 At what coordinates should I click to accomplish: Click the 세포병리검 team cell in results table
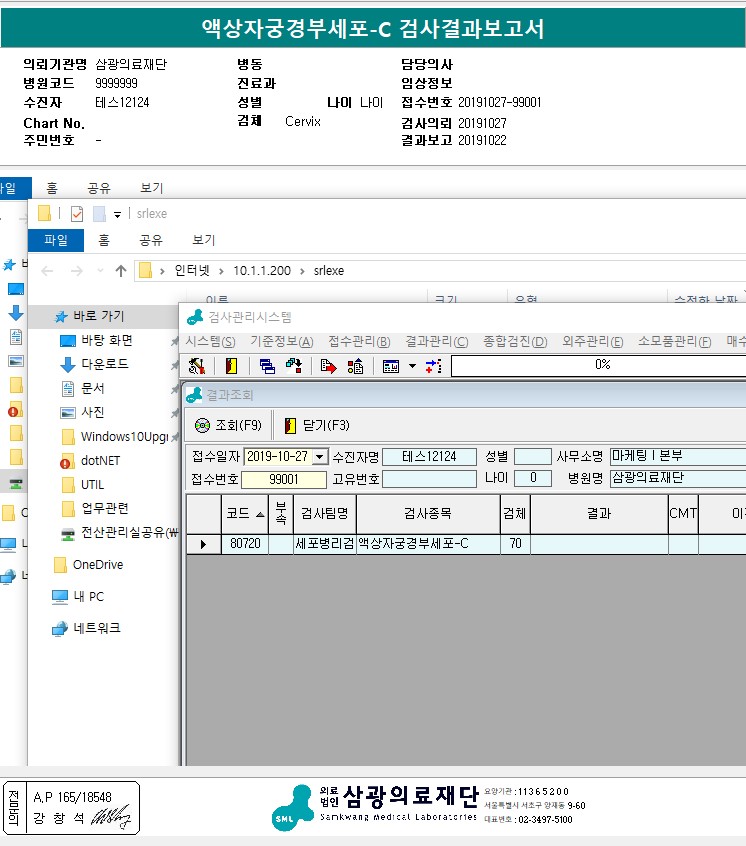tap(325, 544)
